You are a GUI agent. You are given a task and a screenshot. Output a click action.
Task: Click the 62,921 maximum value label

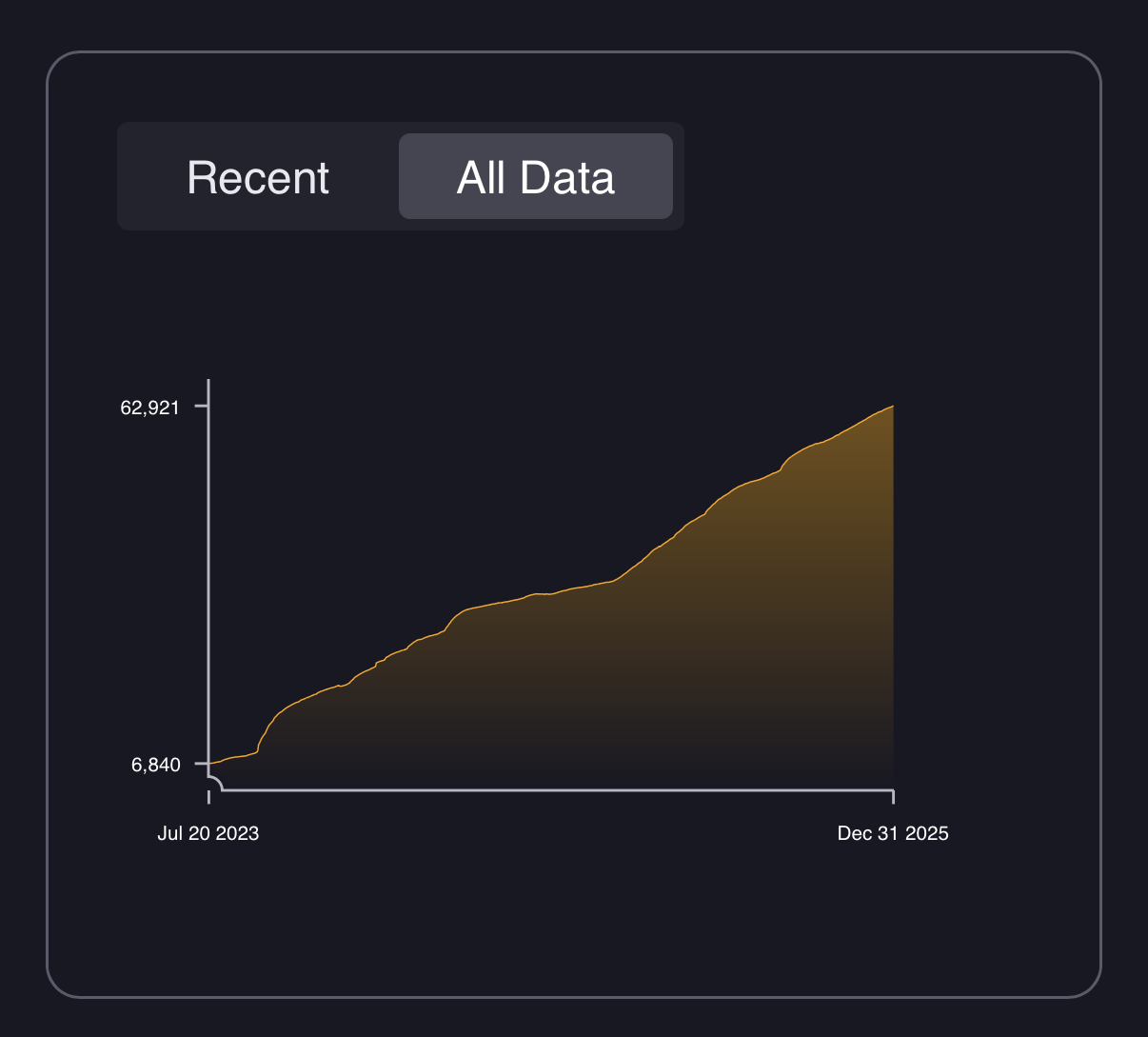149,408
